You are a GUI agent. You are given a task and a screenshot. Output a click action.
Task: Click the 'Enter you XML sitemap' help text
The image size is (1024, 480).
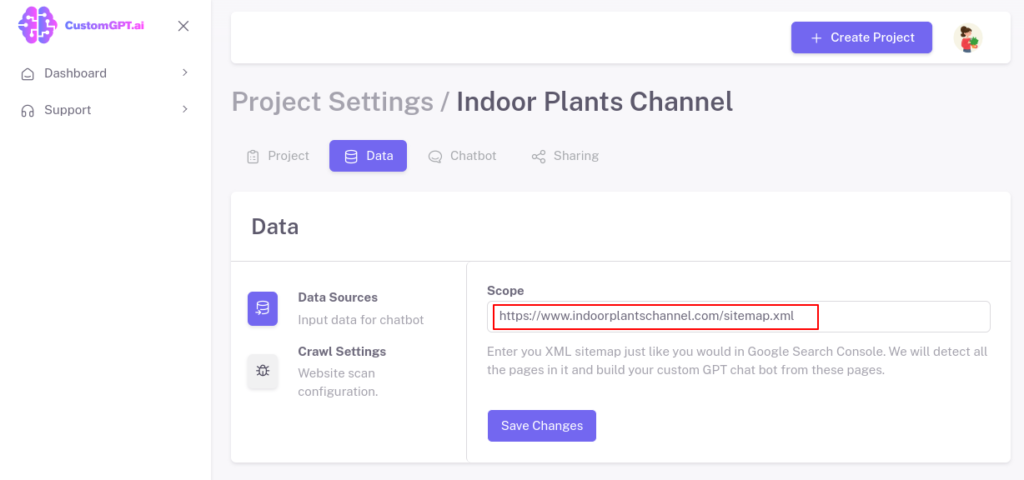(x=737, y=360)
